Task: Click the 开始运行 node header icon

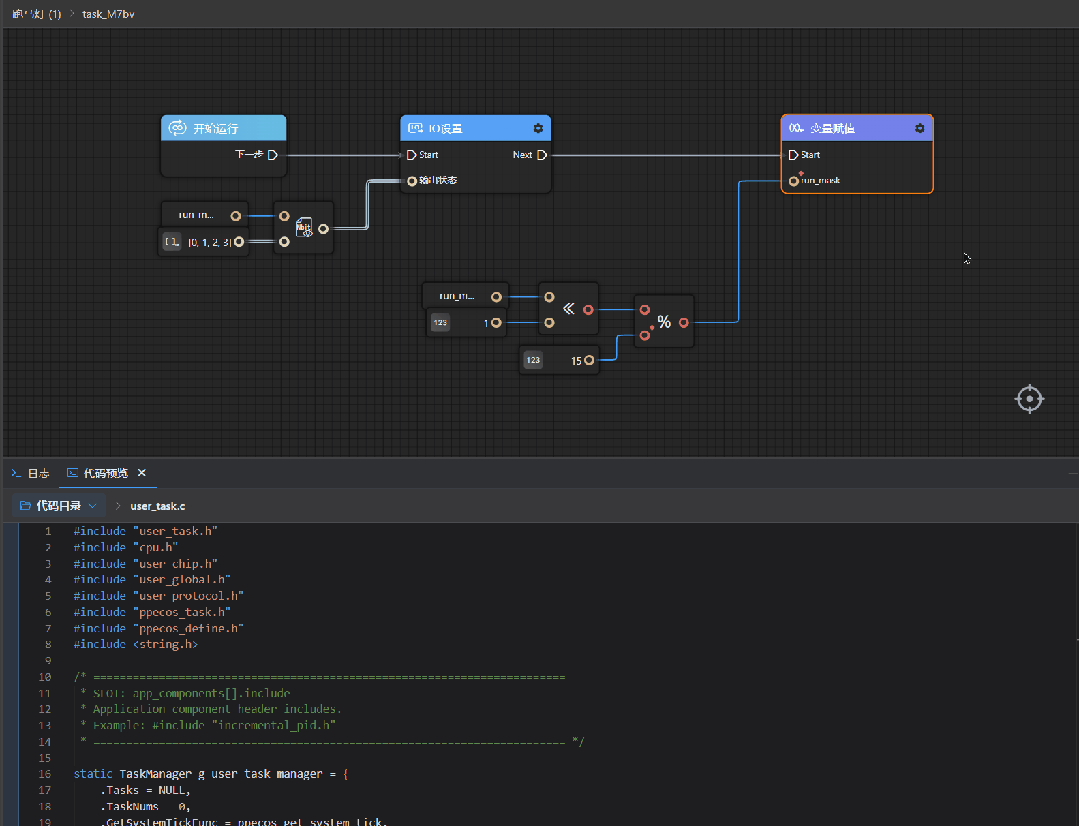Action: click(x=178, y=128)
